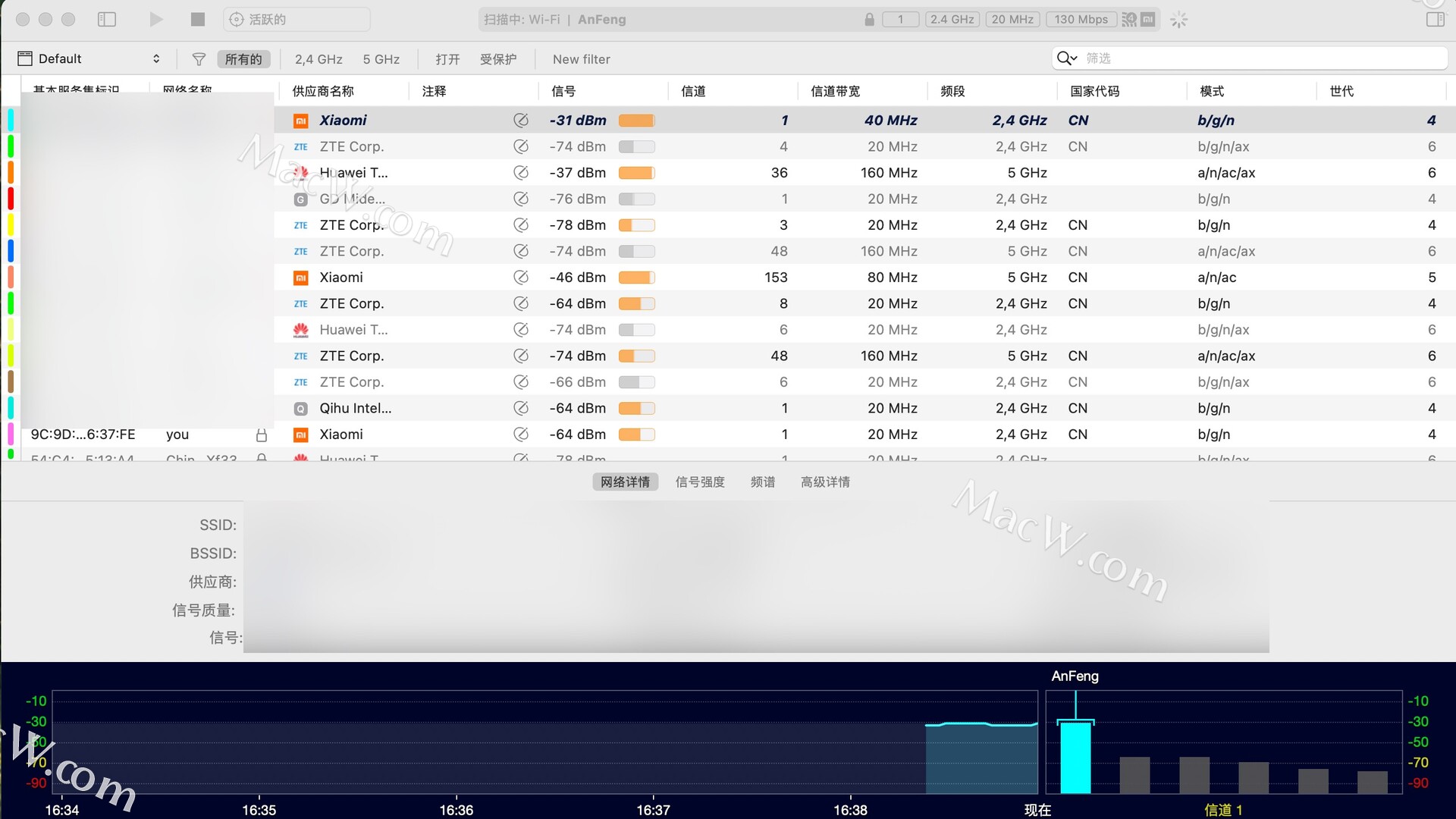Viewport: 1456px width, 819px height.
Task: Click the ZTE icon in the -78 dBm row
Action: coord(301,225)
